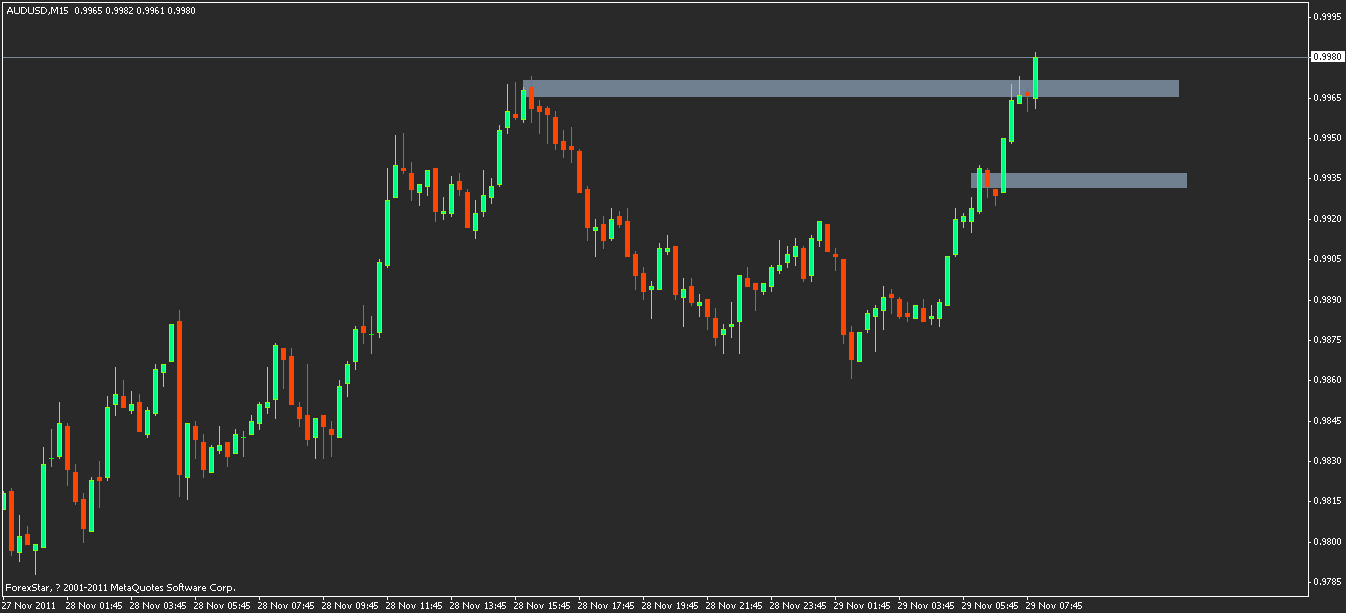Click the 27 Nov 2011 time label

pos(29,605)
